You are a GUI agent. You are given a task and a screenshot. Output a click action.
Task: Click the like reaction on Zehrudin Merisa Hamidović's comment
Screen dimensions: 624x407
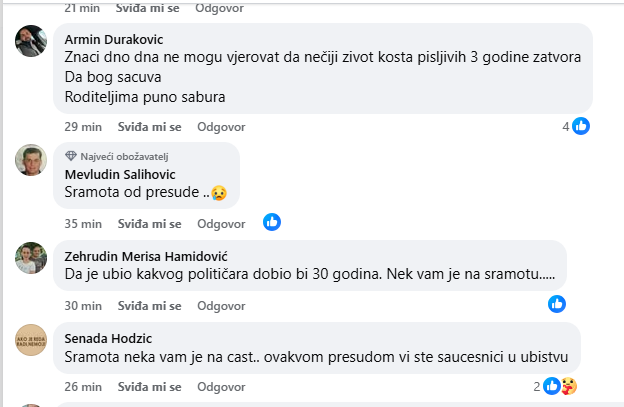pyautogui.click(x=557, y=303)
